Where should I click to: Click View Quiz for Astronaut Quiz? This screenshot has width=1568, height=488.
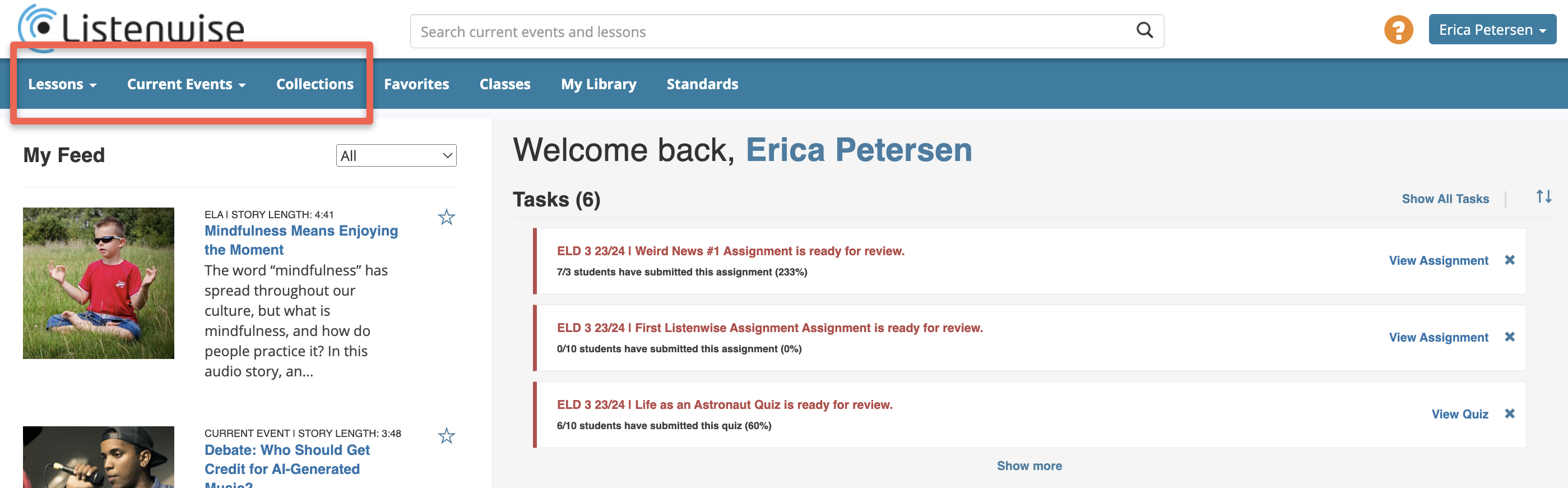click(x=1459, y=415)
